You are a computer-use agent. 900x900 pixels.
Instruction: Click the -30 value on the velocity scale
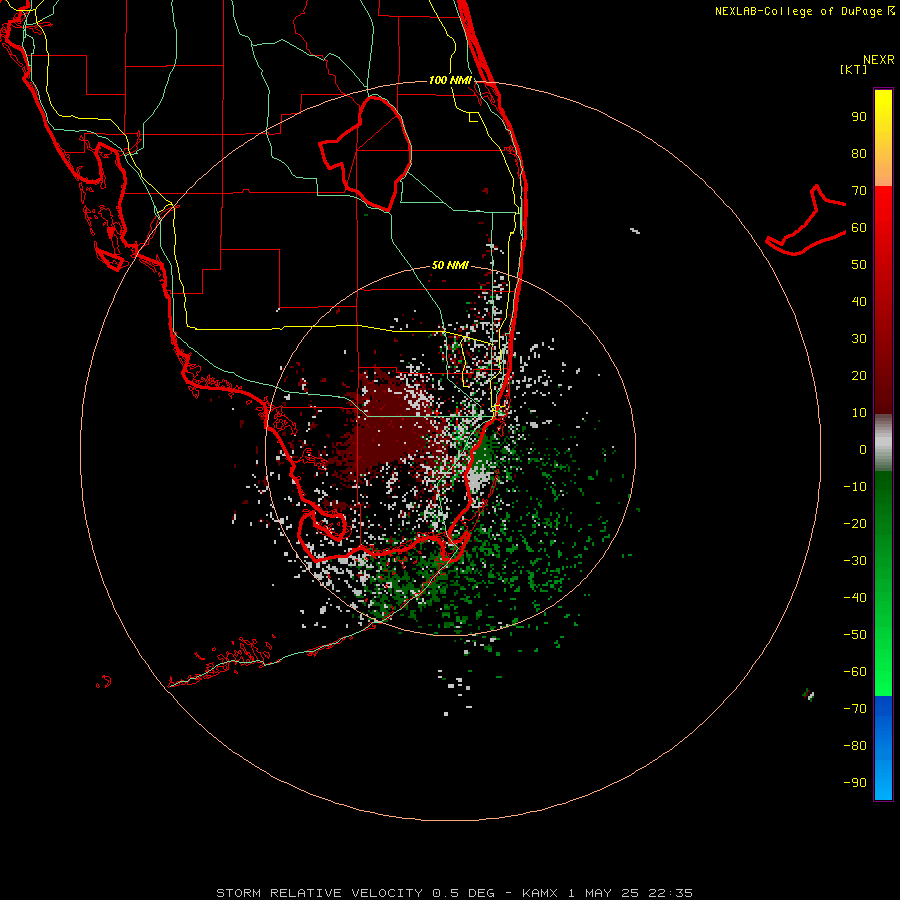pos(855,561)
